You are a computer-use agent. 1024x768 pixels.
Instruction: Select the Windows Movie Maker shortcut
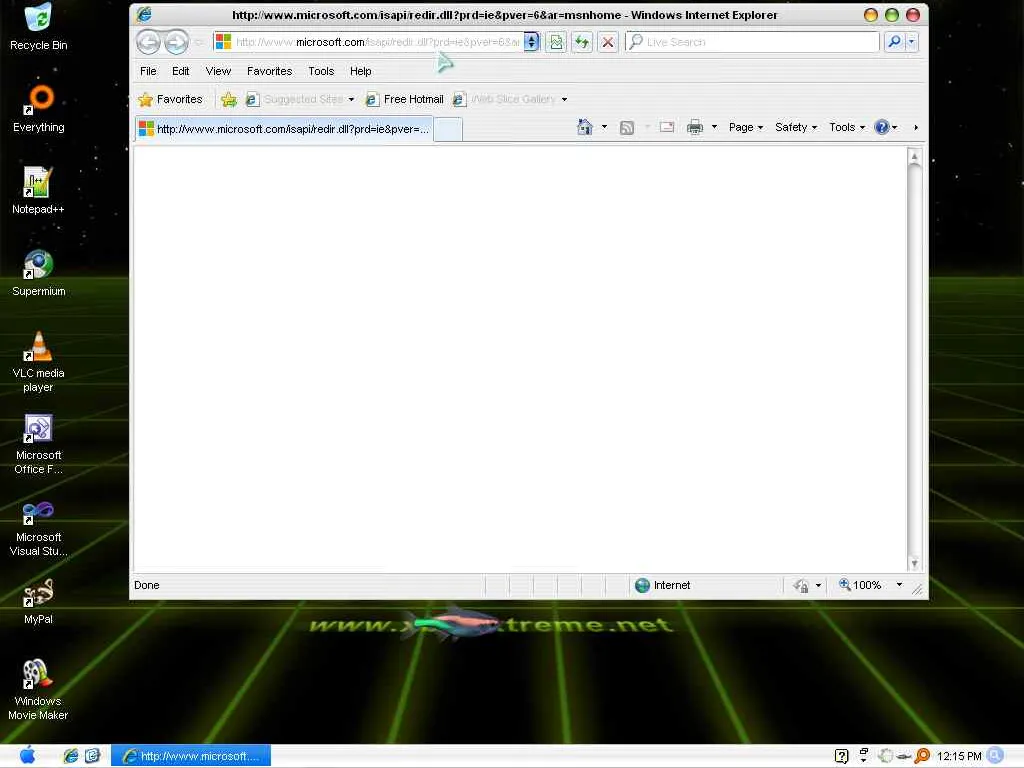tap(38, 690)
